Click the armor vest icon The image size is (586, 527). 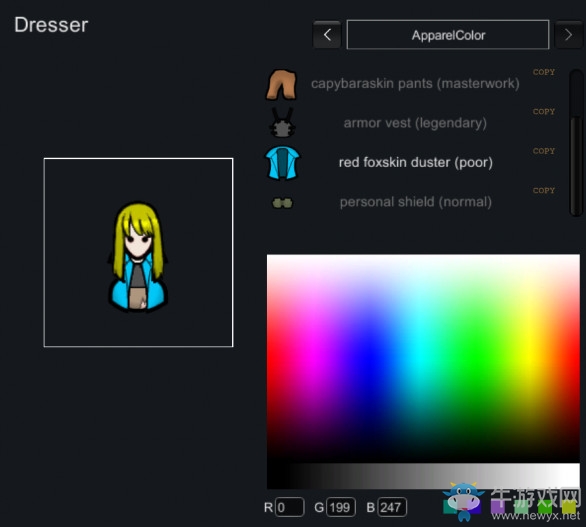click(x=282, y=123)
